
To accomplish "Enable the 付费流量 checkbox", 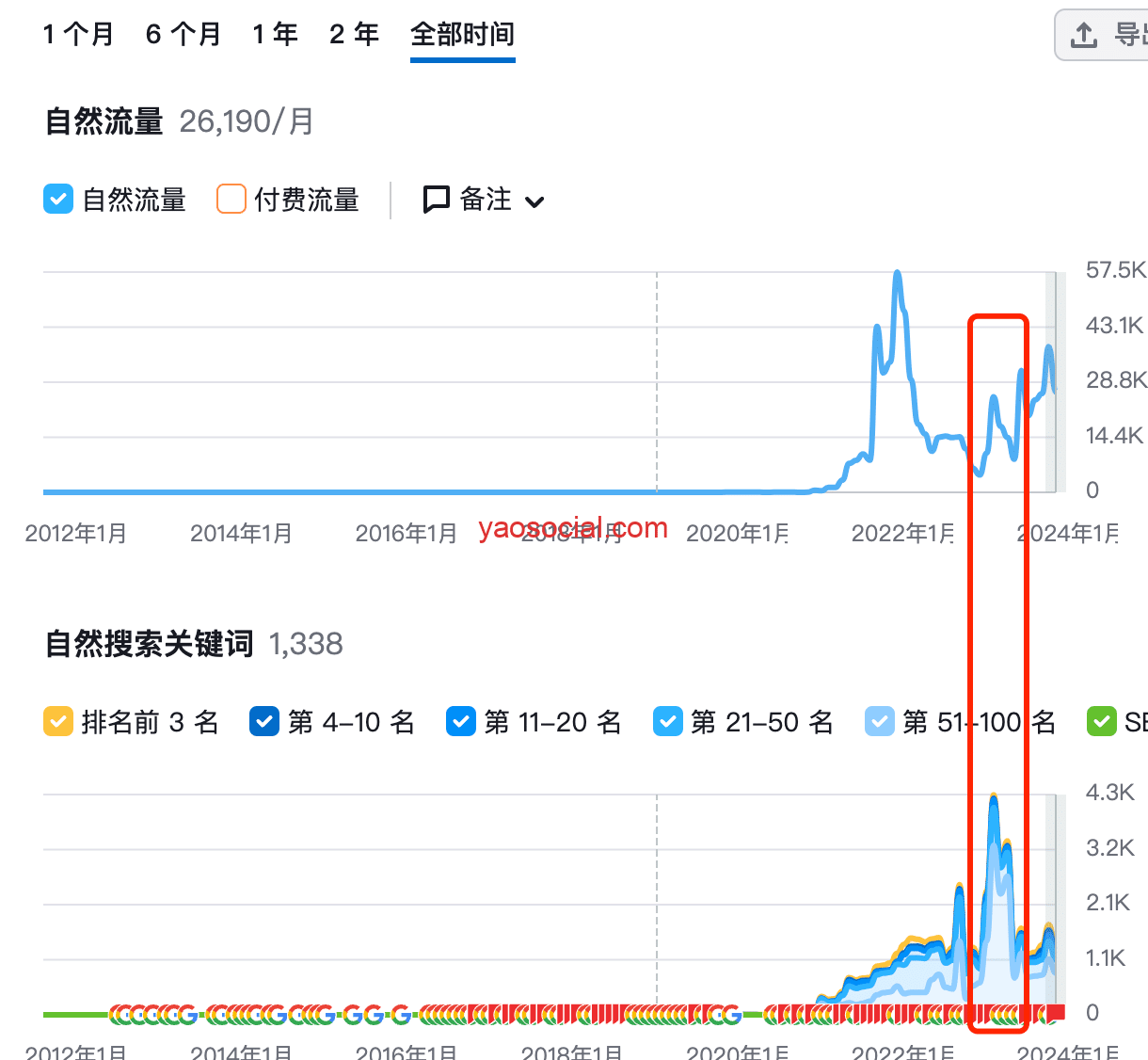I will (x=231, y=200).
